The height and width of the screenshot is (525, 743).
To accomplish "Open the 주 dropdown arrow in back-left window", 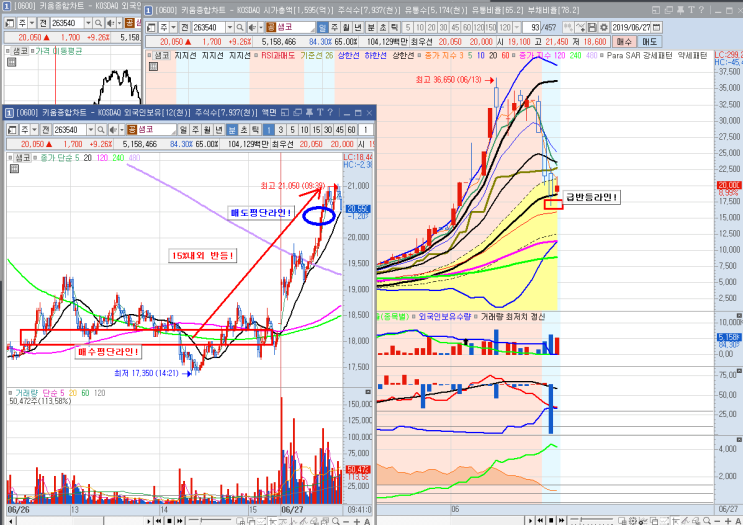I will coord(31,23).
